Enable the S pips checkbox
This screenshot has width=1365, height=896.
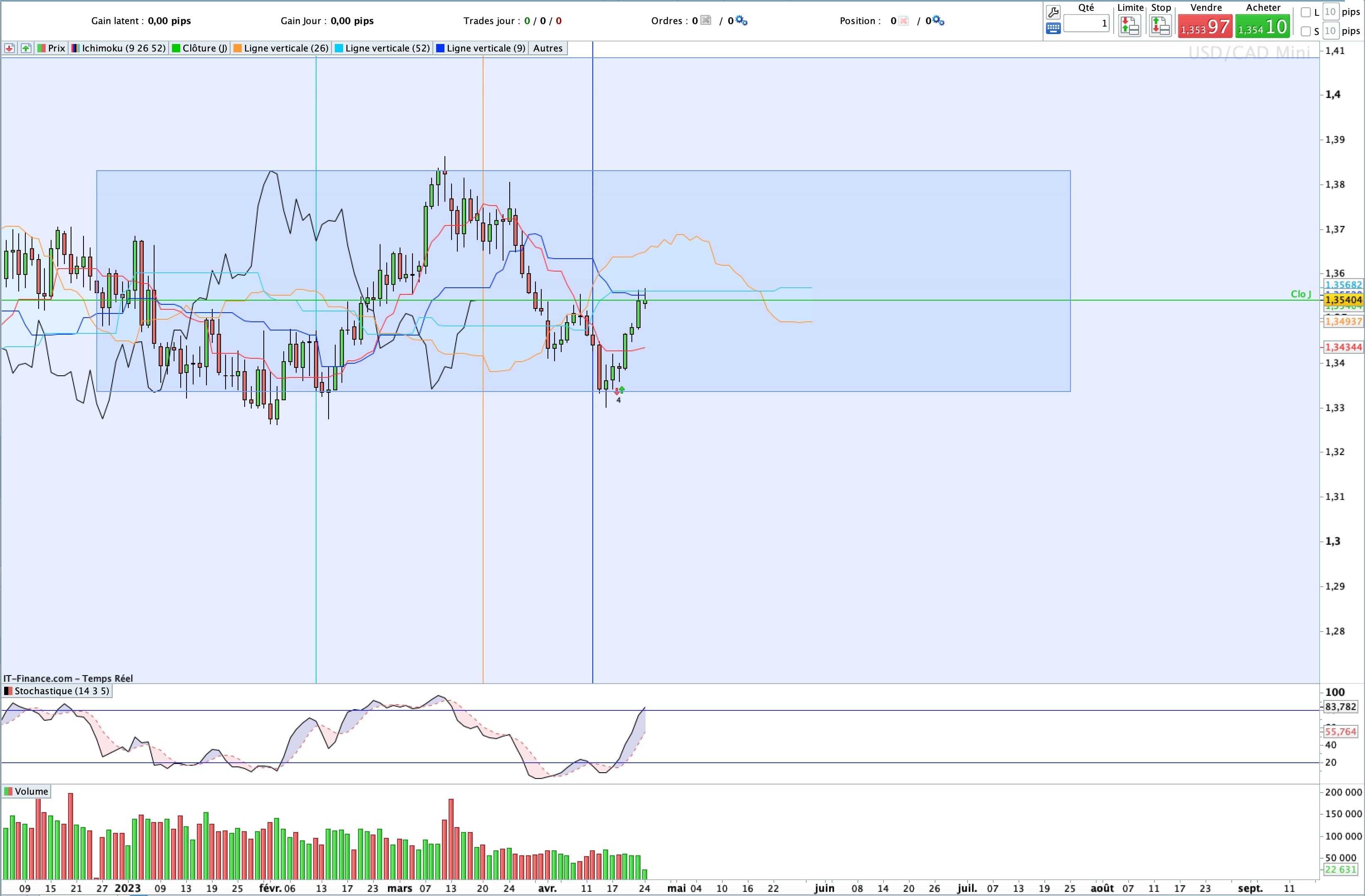point(1306,31)
